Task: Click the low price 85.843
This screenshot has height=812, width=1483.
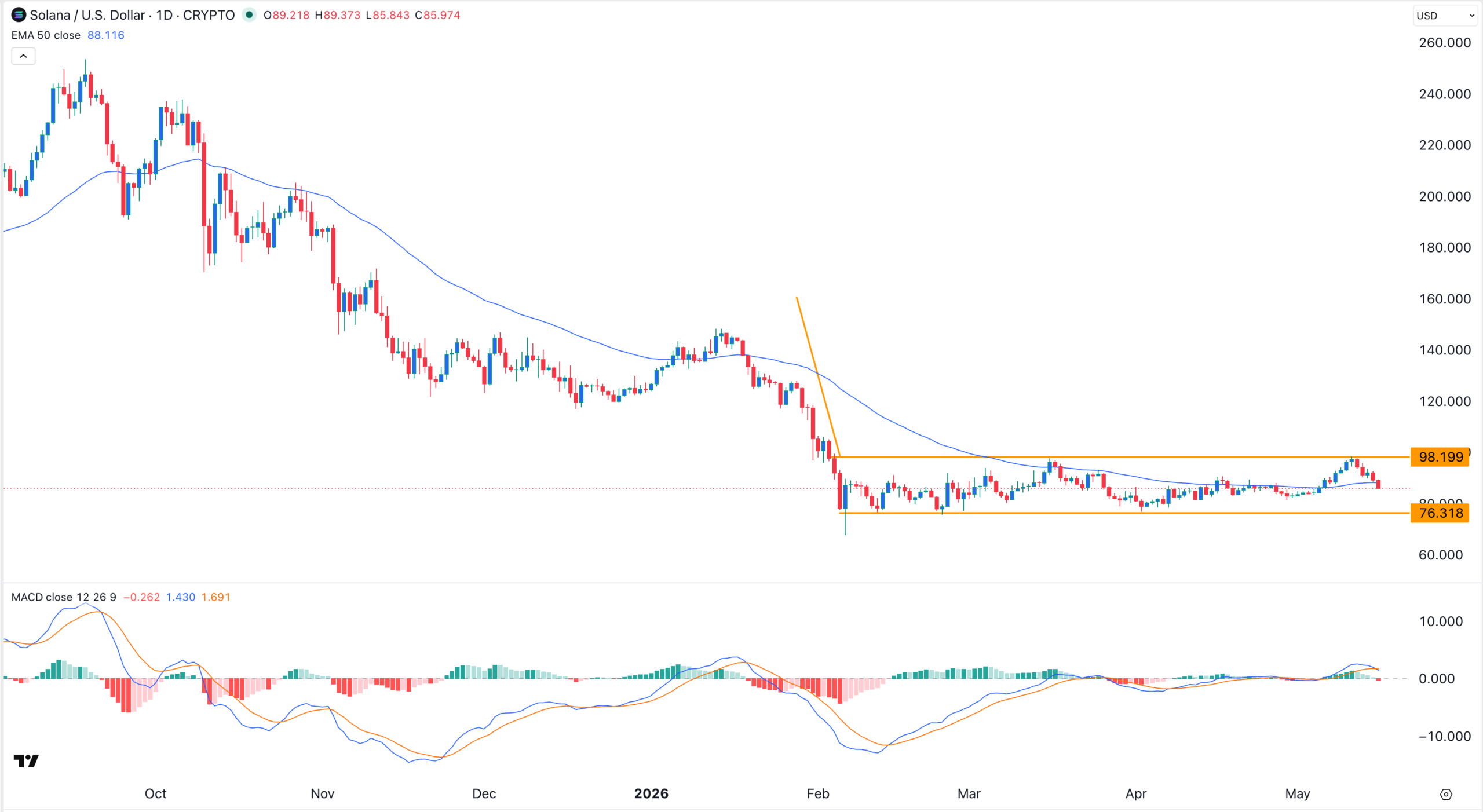Action: pyautogui.click(x=391, y=15)
